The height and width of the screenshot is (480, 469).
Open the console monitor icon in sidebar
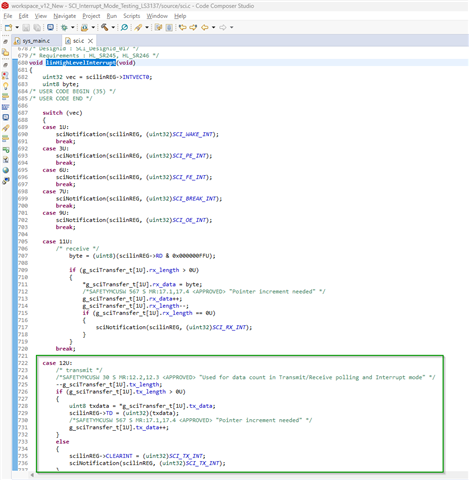point(6,117)
